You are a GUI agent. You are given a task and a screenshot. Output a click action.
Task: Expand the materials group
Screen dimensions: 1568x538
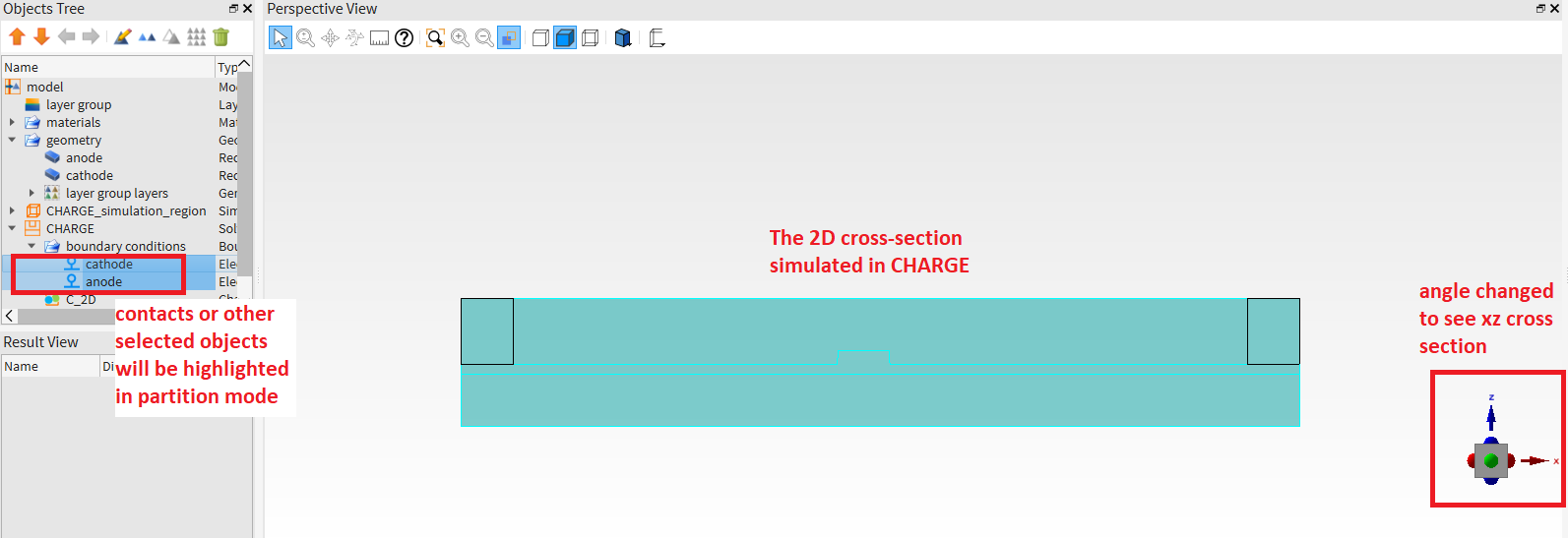coord(12,122)
